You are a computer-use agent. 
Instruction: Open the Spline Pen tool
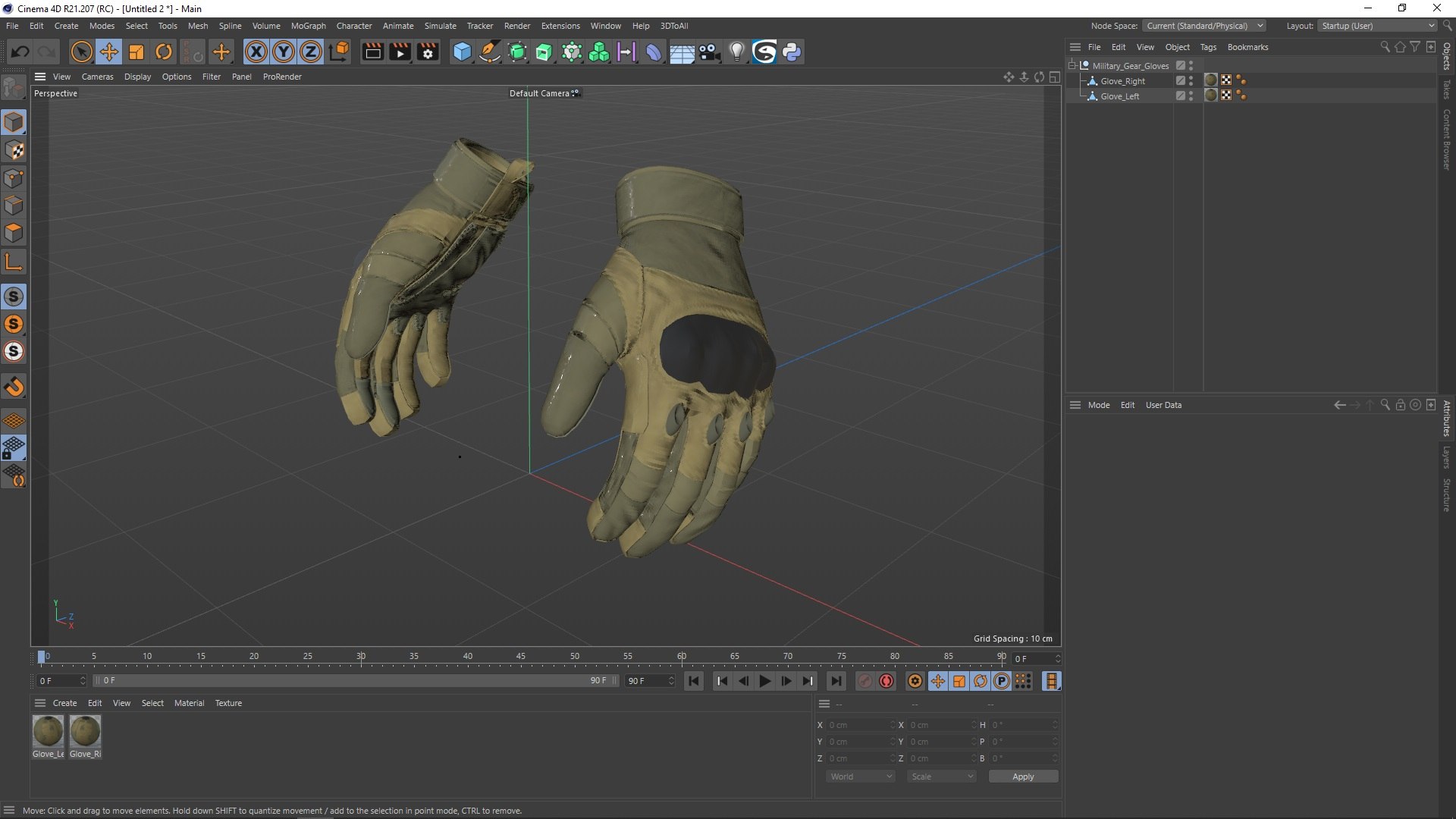pyautogui.click(x=490, y=52)
